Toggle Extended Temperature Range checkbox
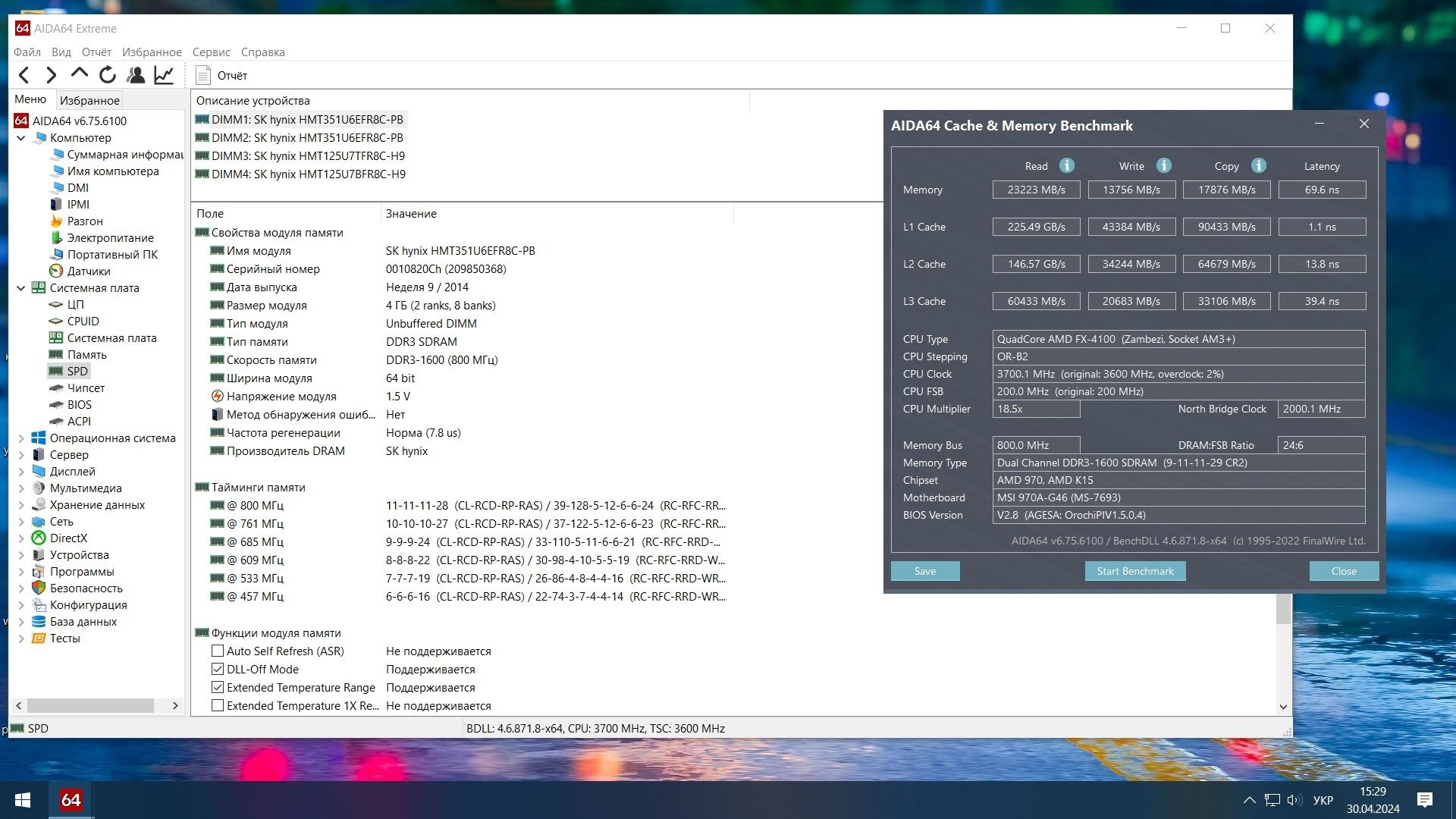1456x819 pixels. pos(218,687)
